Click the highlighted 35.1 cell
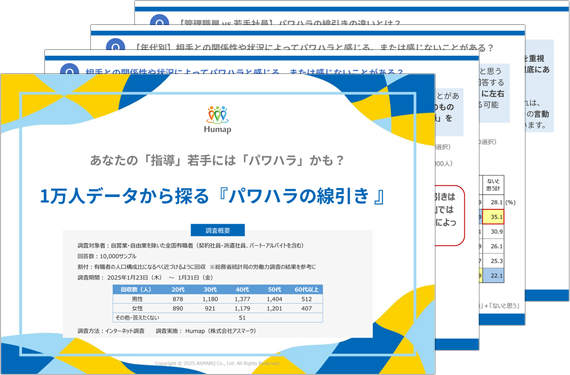The width and height of the screenshot is (570, 375). tap(493, 217)
